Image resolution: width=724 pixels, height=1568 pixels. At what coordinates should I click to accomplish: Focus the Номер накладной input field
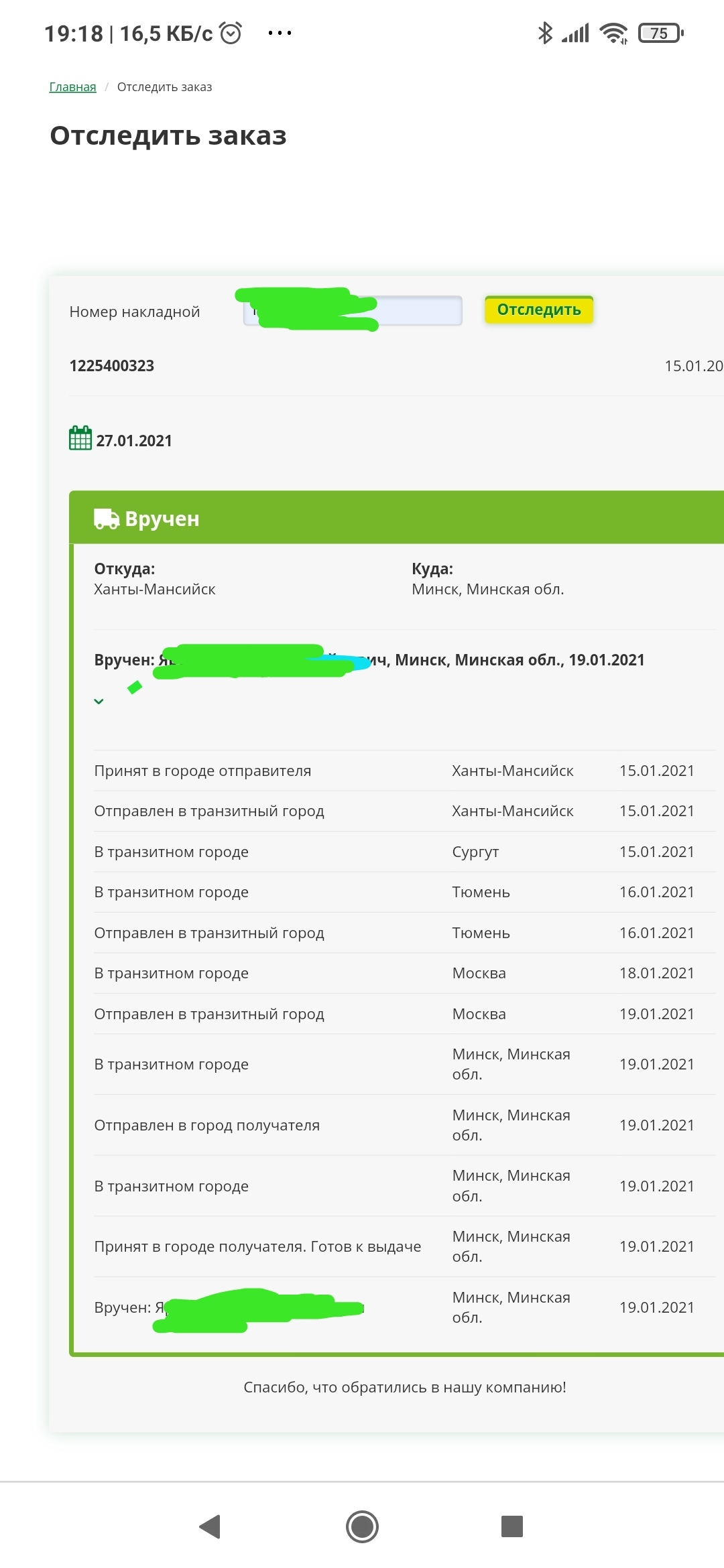point(416,311)
